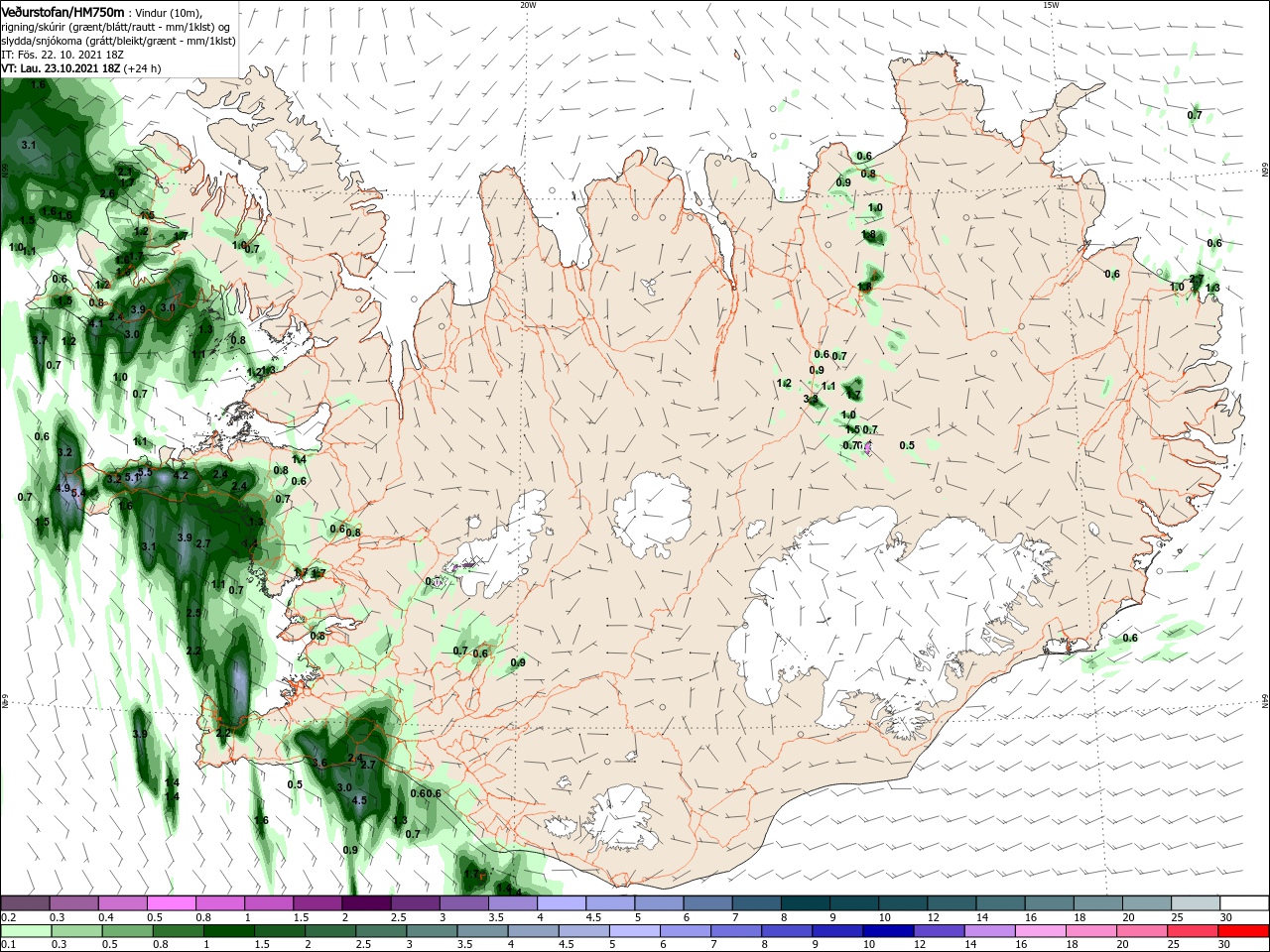Click the 'IT: Fös. 22. 10. 2021 18Z' line
The height and width of the screenshot is (952, 1270).
click(62, 55)
